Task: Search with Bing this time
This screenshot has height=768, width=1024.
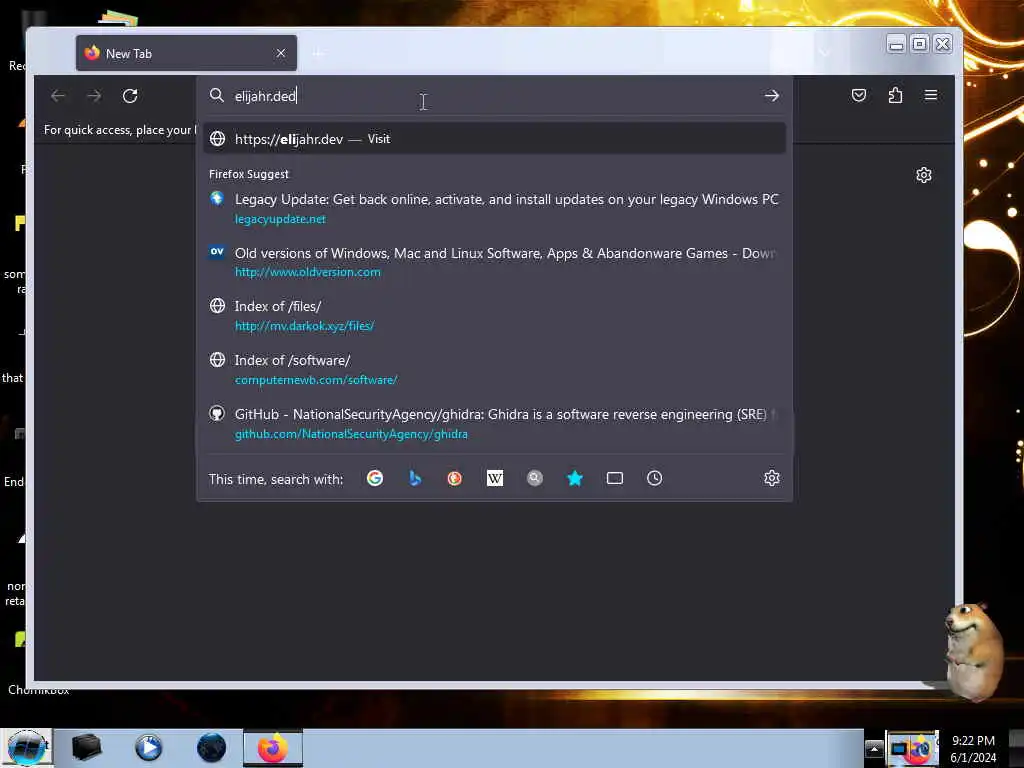Action: coord(415,478)
